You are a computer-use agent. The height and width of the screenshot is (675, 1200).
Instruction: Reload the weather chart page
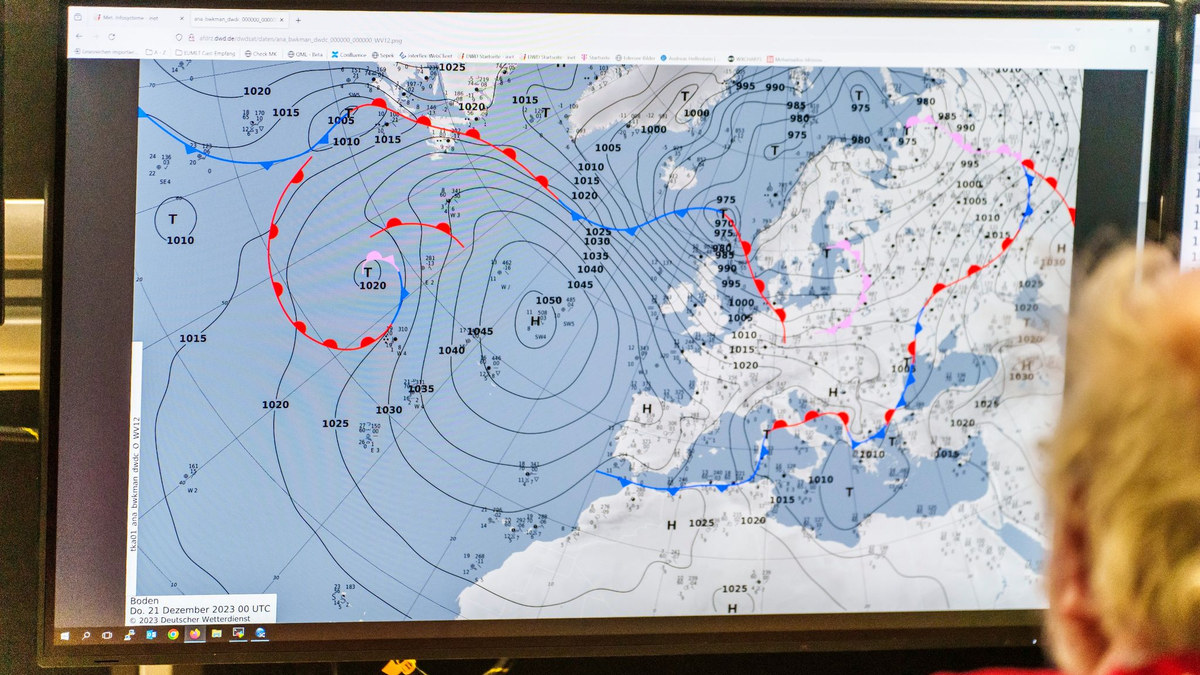tap(113, 36)
